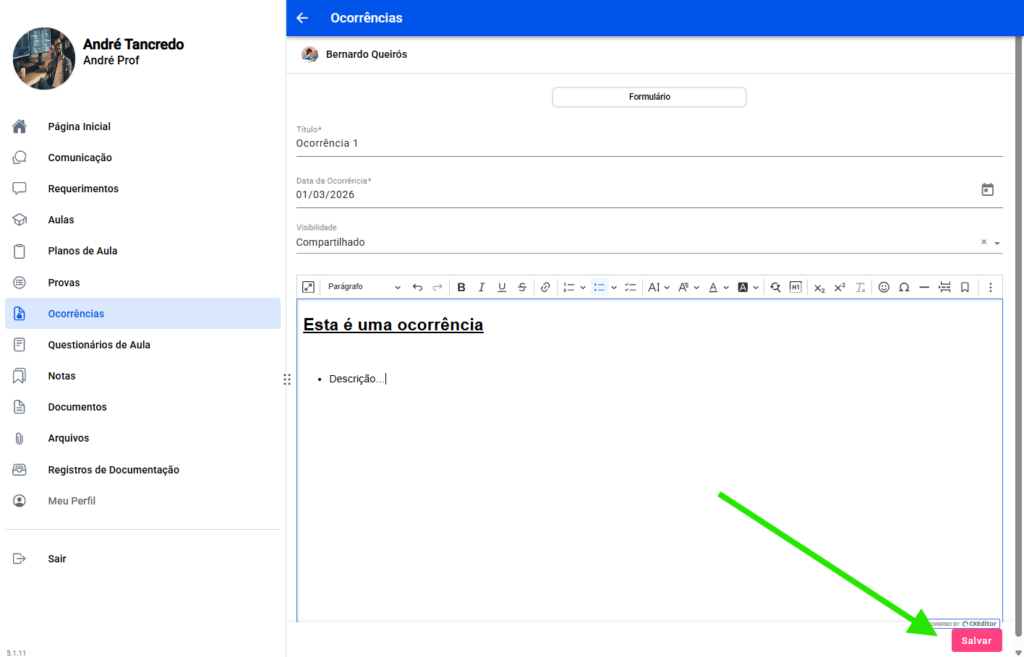This screenshot has width=1024, height=657.
Task: Click the back arrow beside Ocorrências
Action: pos(303,18)
